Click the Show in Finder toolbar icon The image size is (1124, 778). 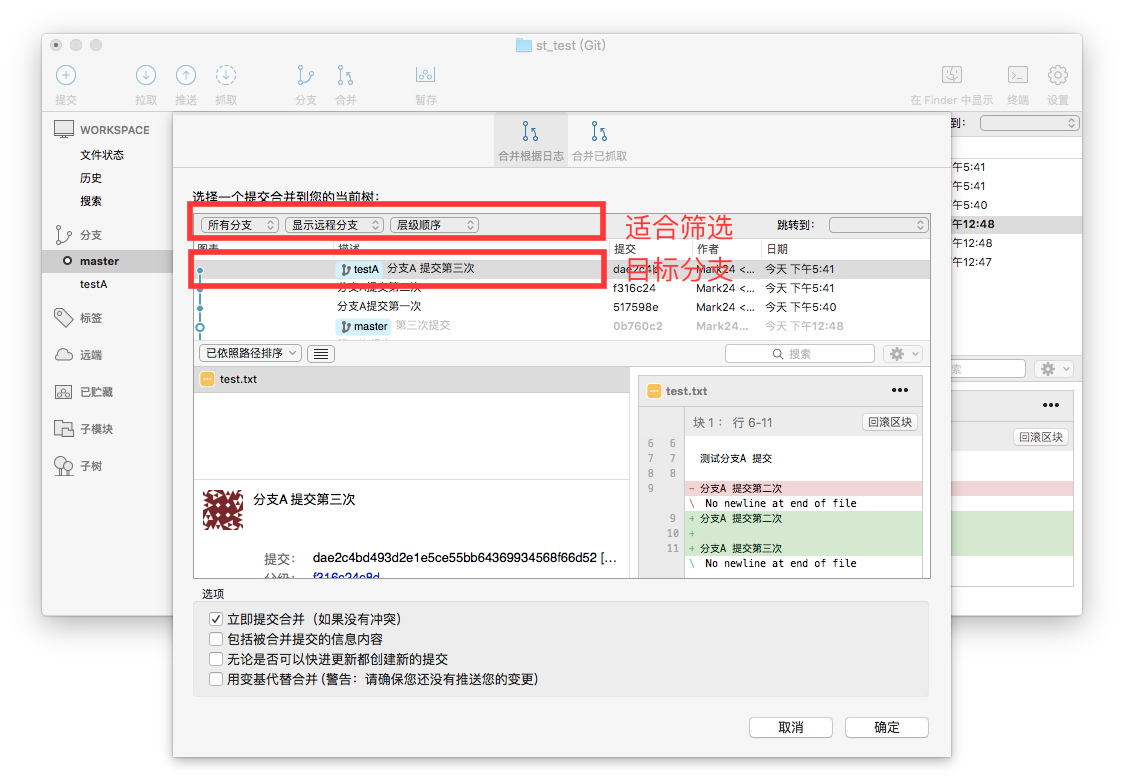pos(951,75)
